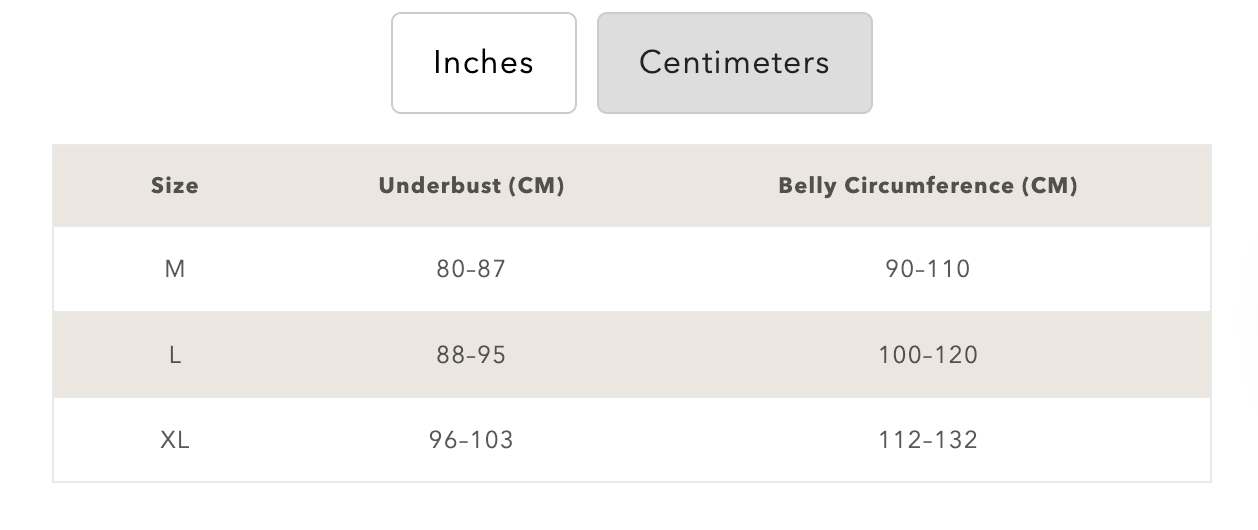Screen dimensions: 1258x530
Task: Select the L size cell
Action: pyautogui.click(x=175, y=355)
